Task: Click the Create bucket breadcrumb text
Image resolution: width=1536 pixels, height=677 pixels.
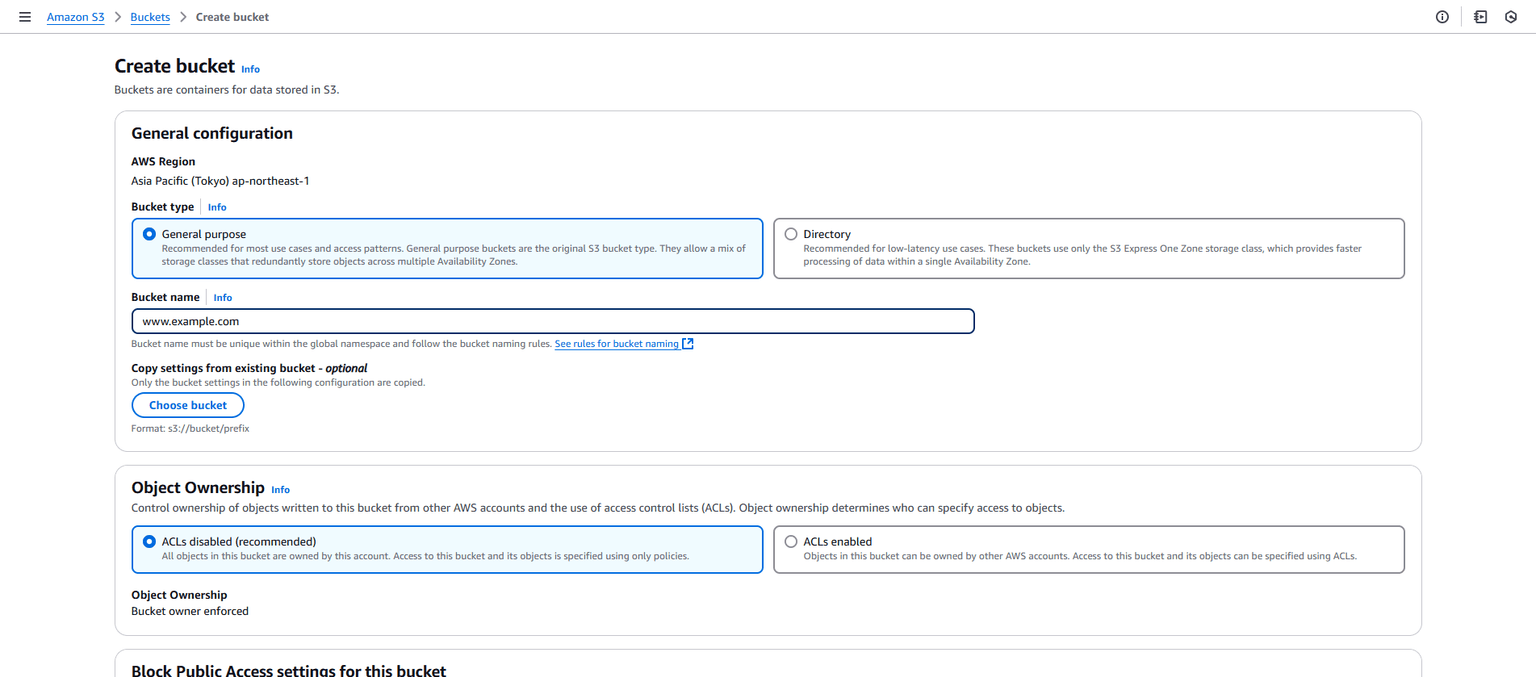Action: tap(232, 17)
